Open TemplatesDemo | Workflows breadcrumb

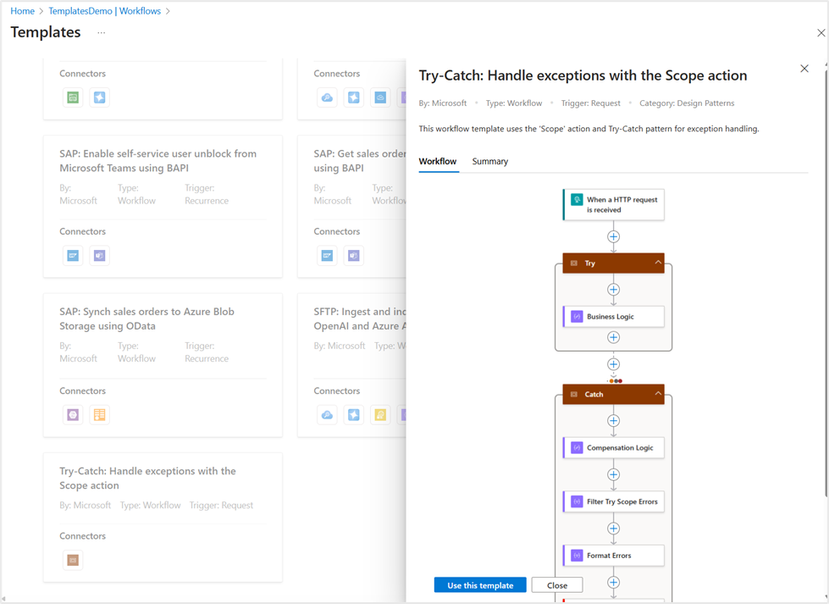pos(105,11)
